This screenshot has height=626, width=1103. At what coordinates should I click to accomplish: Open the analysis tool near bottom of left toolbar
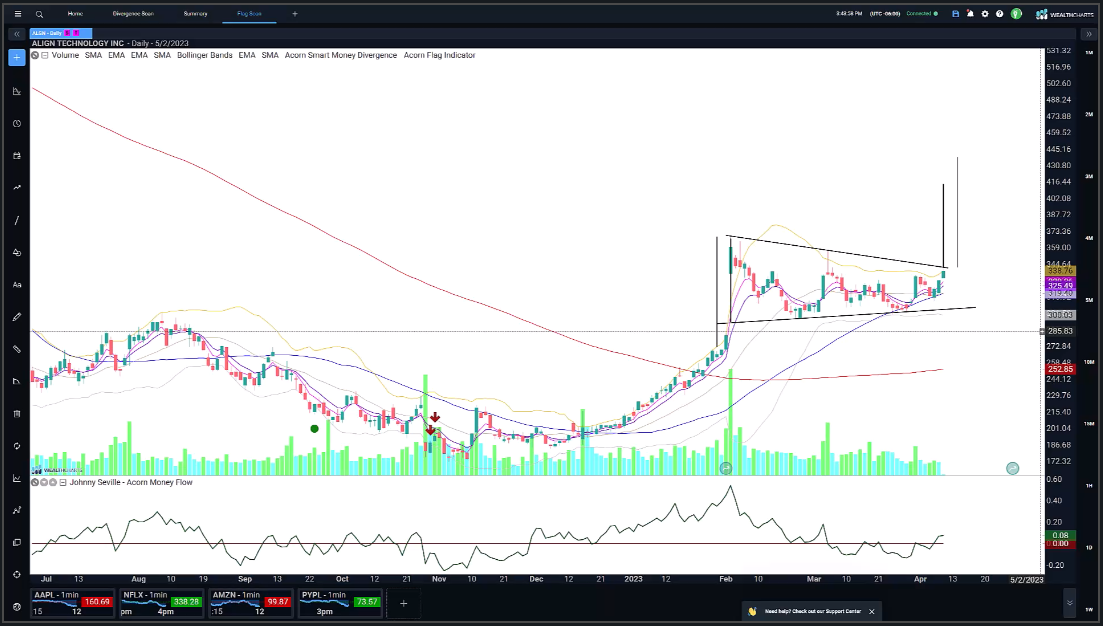point(17,511)
